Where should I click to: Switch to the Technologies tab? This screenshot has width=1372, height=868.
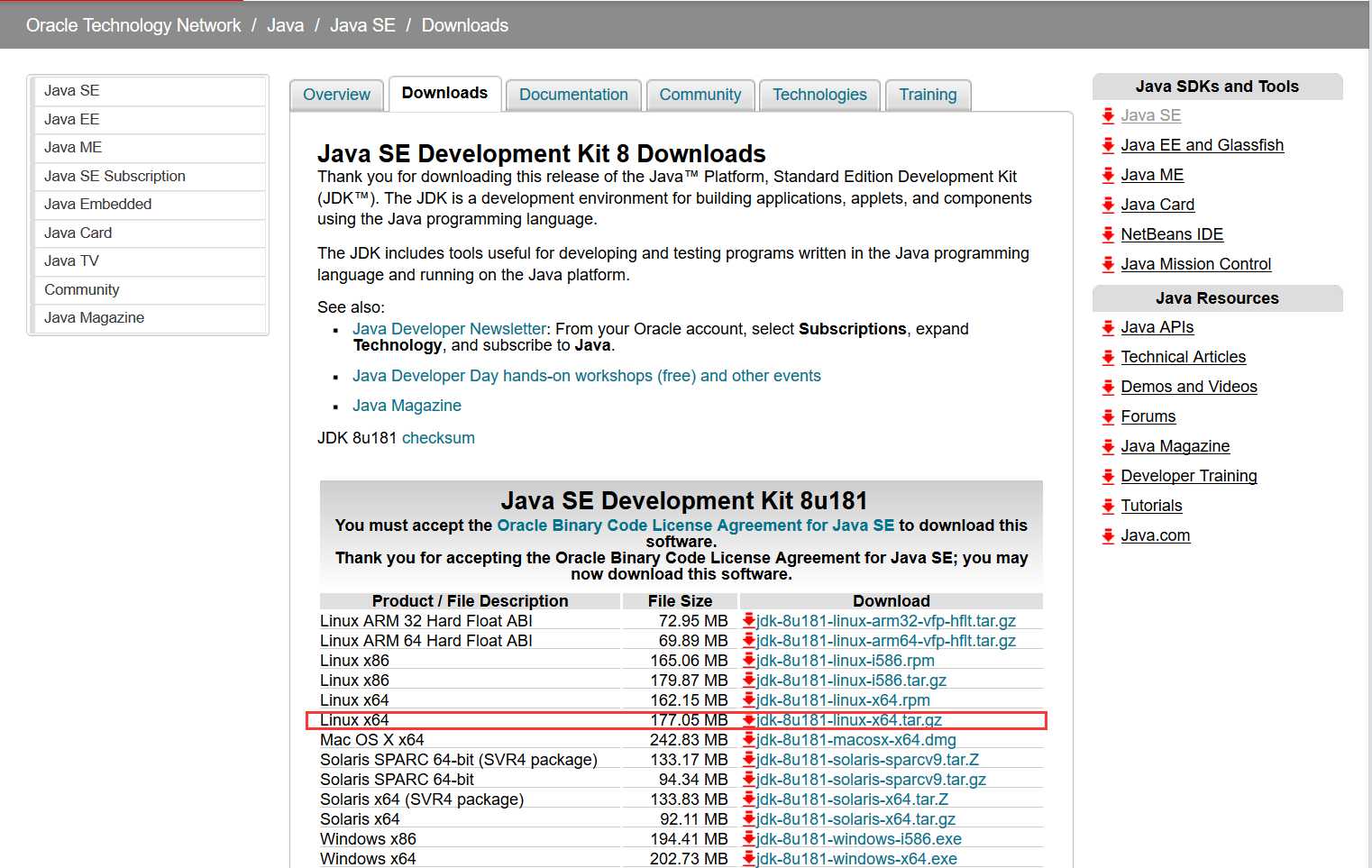819,95
